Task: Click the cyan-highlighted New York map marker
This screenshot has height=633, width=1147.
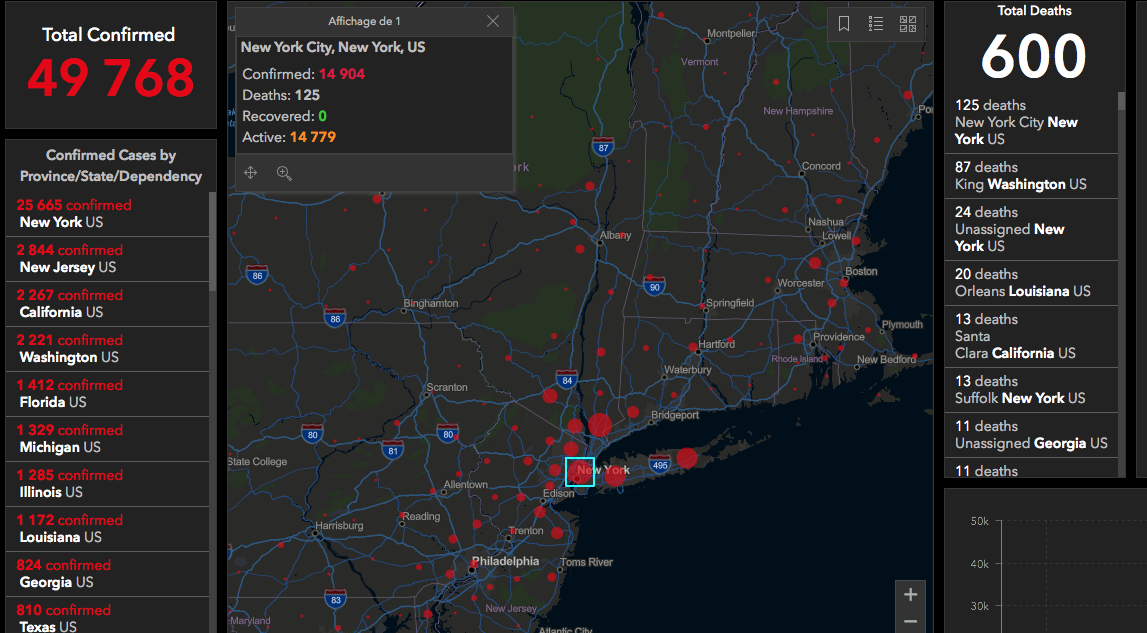Action: point(580,471)
